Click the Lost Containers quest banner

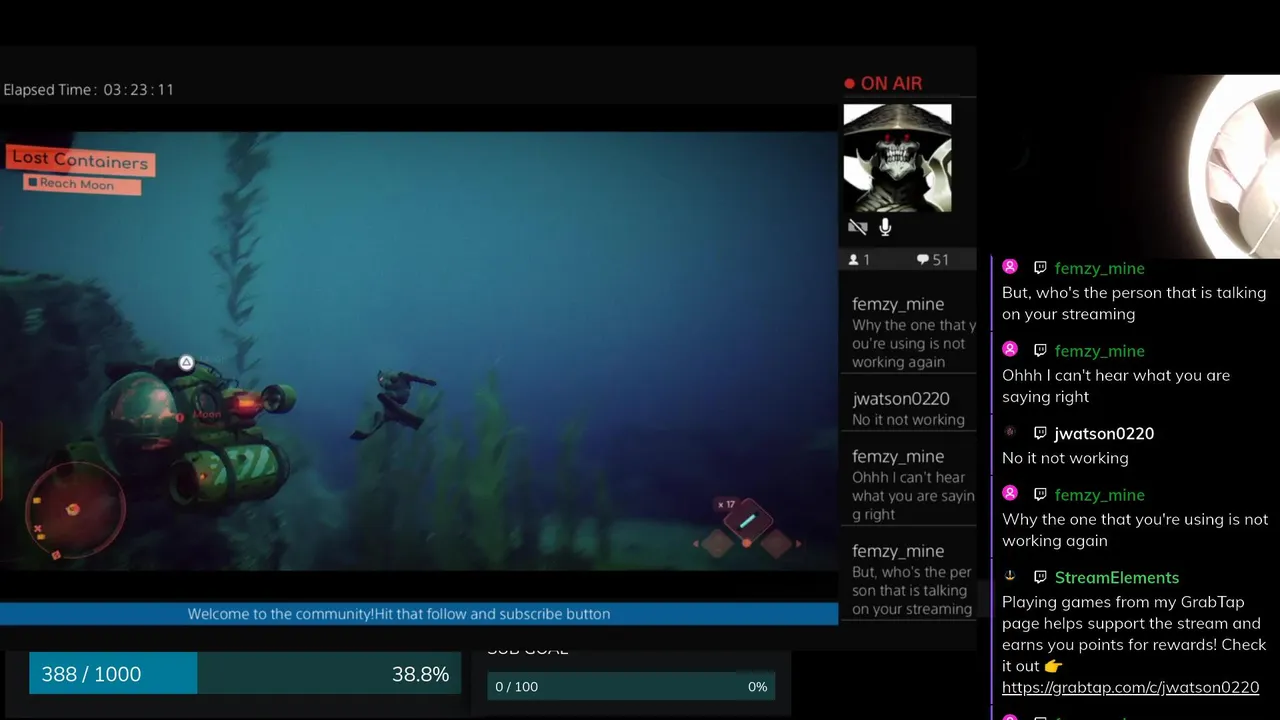[80, 160]
